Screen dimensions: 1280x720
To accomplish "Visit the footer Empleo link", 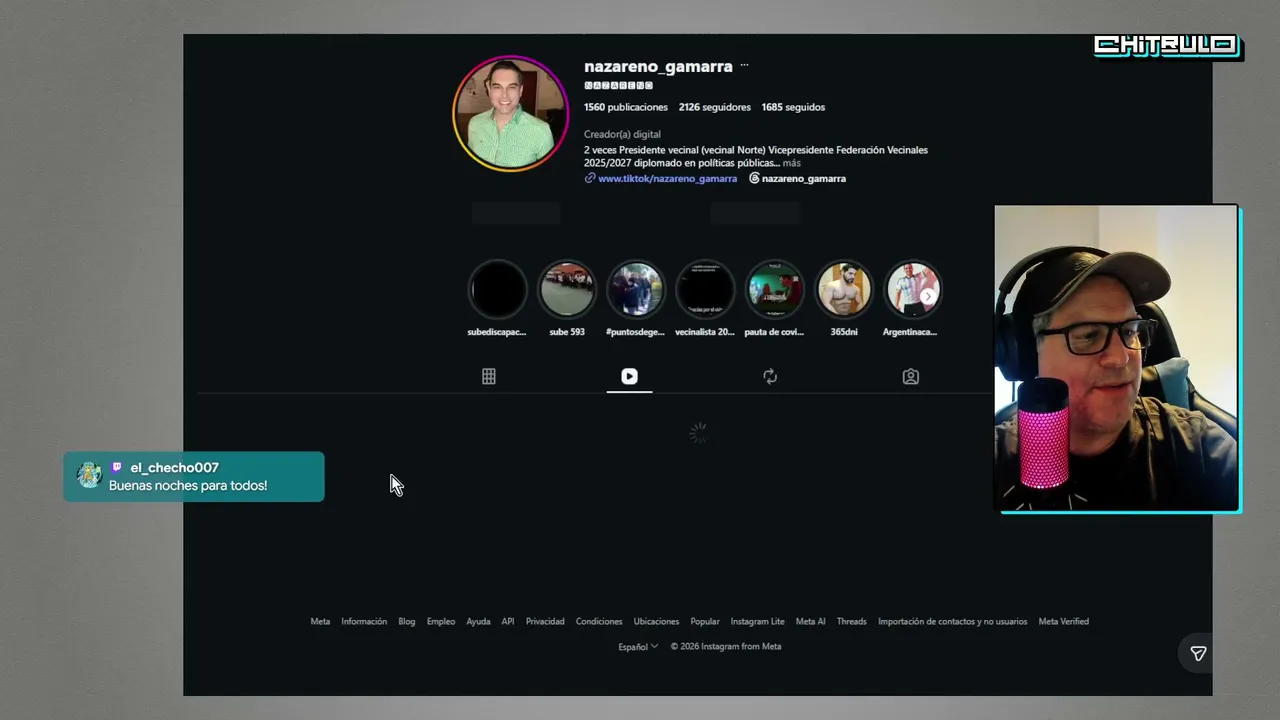I will coord(441,621).
